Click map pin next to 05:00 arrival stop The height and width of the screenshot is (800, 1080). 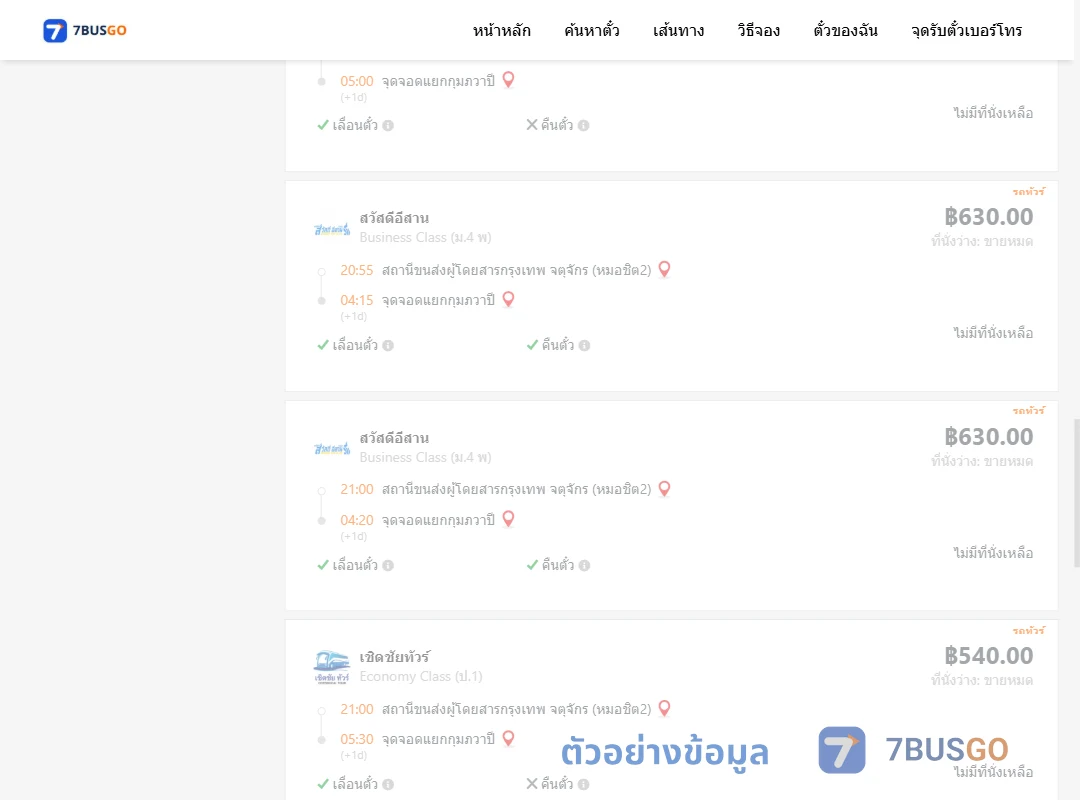[x=508, y=80]
